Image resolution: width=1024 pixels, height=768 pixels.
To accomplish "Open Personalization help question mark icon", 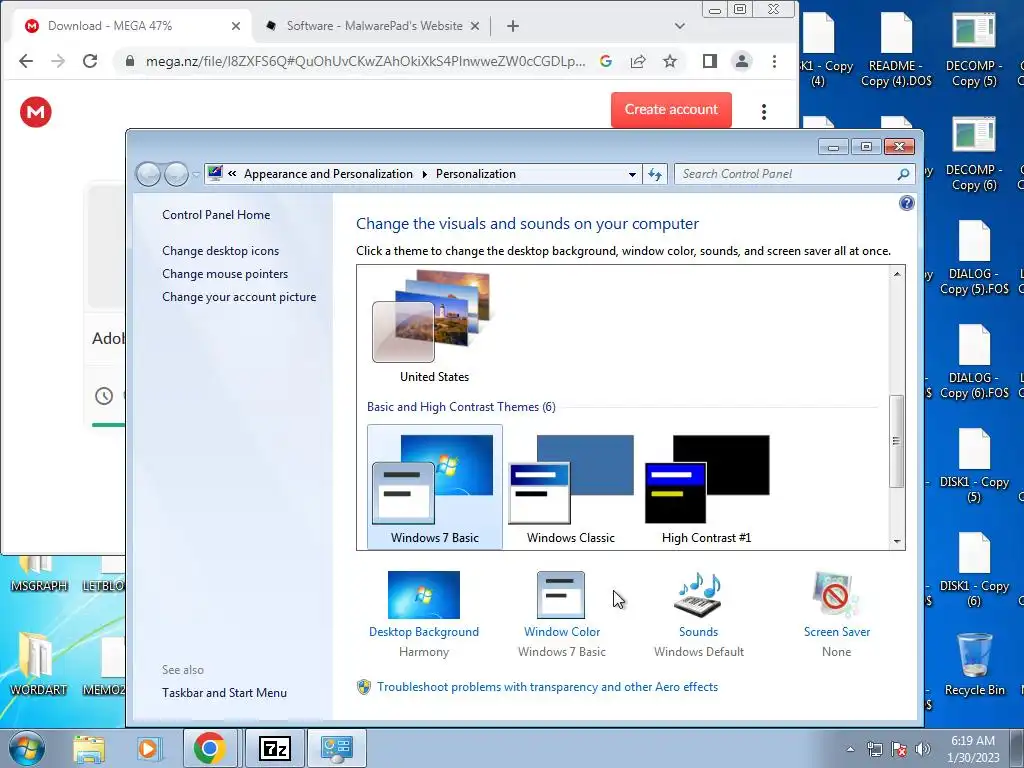I will pos(906,203).
